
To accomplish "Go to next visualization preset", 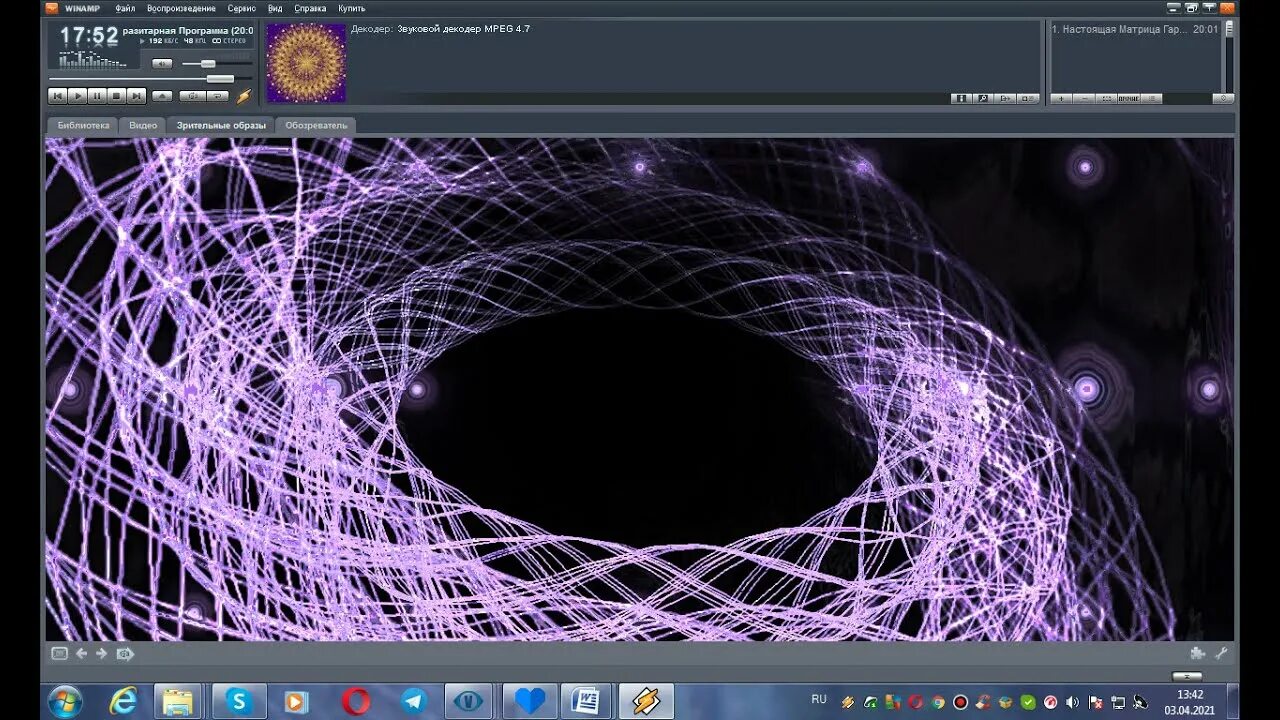I will [101, 653].
